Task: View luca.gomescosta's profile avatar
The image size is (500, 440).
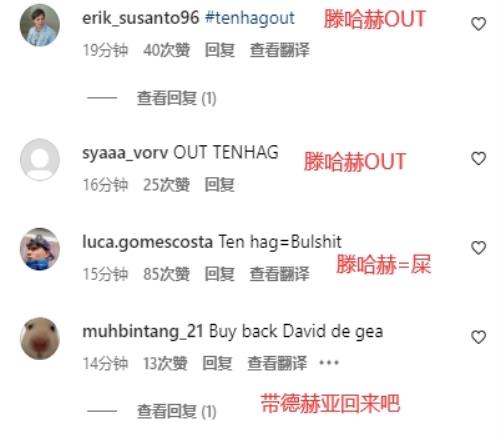Action: (40, 249)
